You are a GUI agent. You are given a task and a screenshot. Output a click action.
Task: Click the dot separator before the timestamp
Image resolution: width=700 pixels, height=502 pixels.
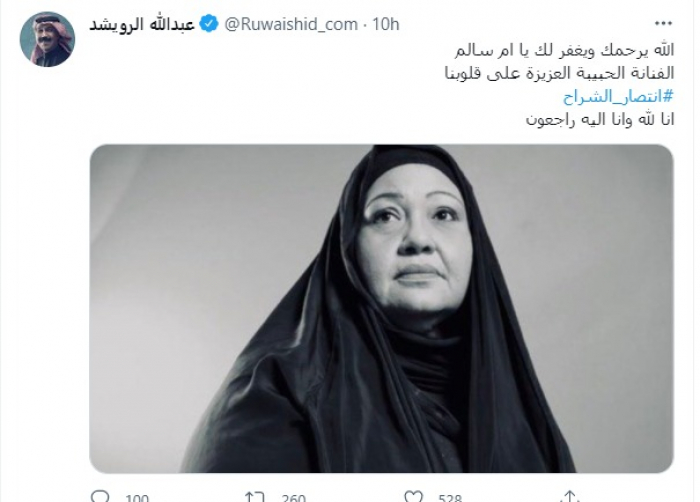click(365, 25)
